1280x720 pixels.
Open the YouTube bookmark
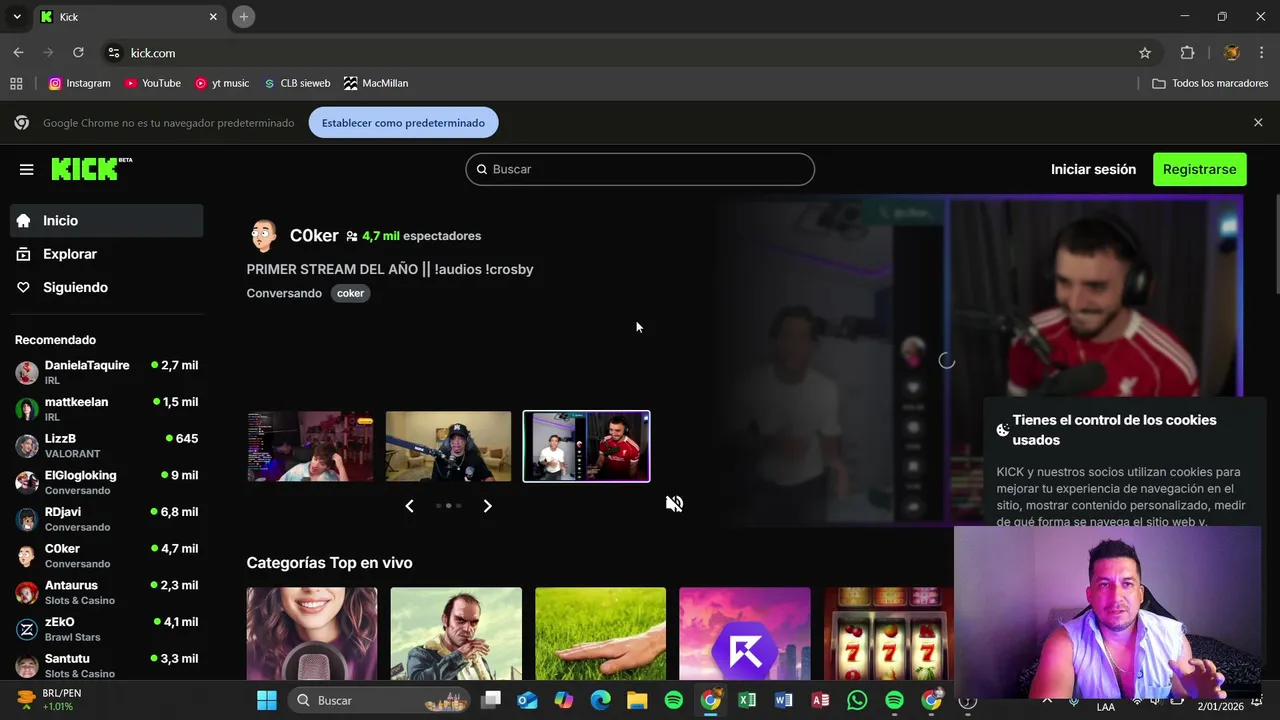(153, 83)
